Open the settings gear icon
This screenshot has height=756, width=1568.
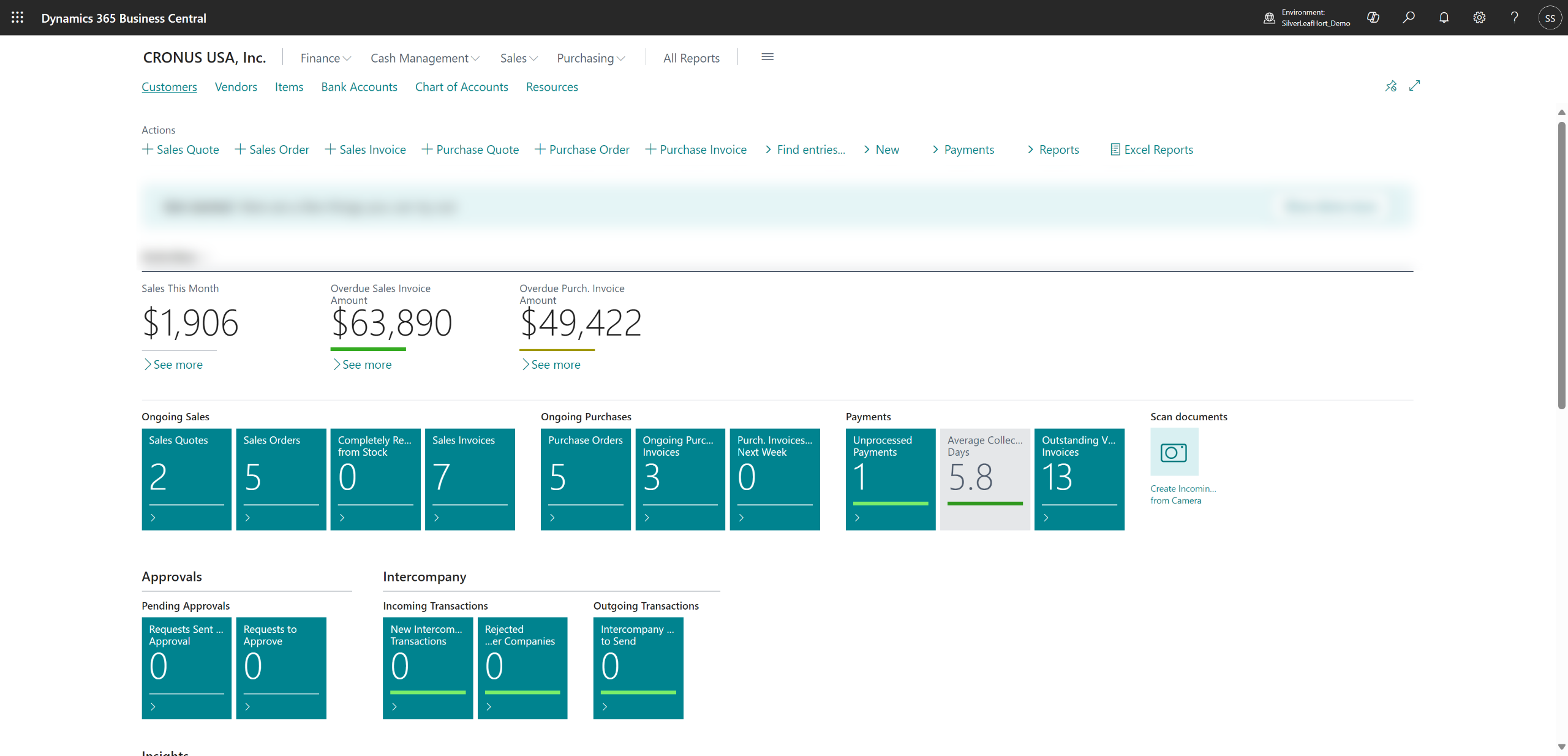click(x=1479, y=18)
